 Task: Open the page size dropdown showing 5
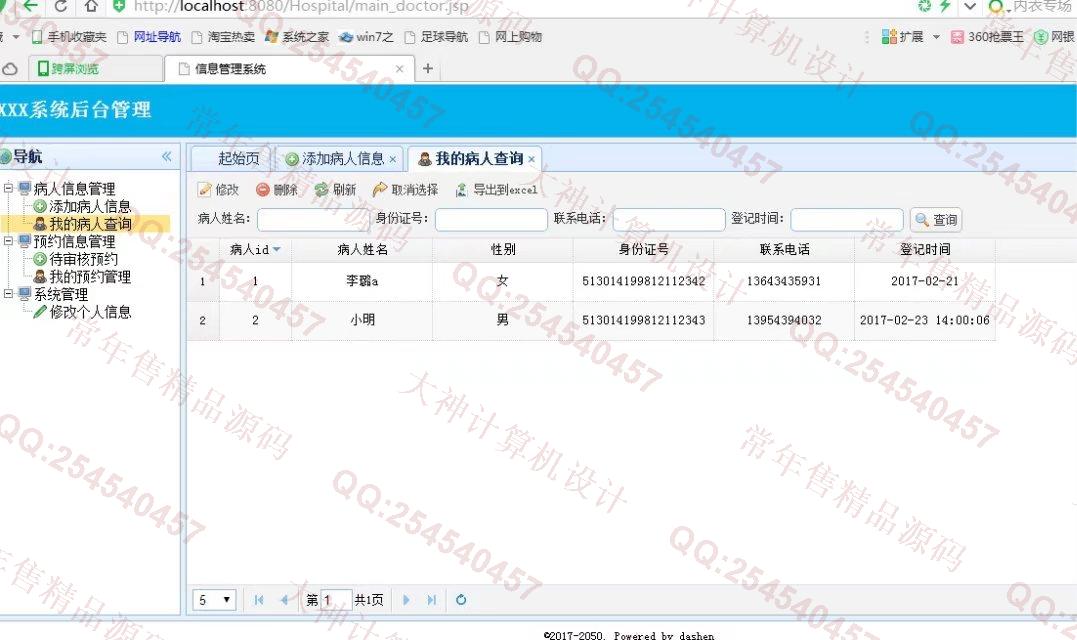(x=215, y=600)
